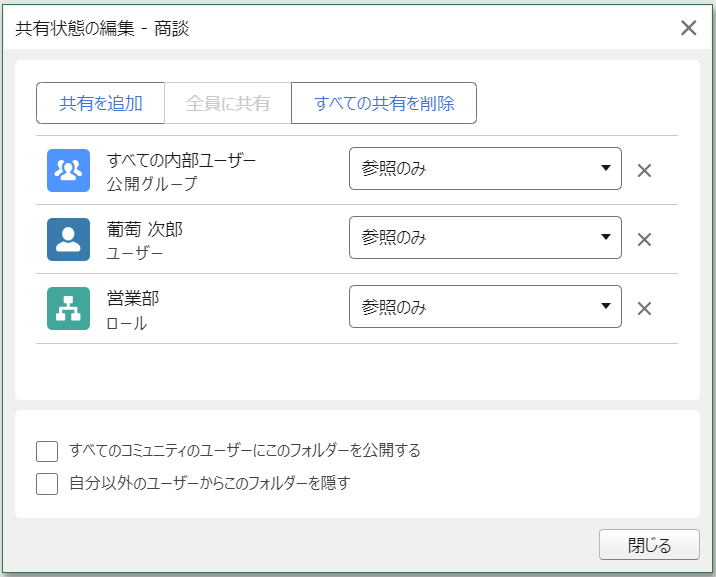716x577 pixels.
Task: Click the 全員に共有 button
Action: pos(227,103)
